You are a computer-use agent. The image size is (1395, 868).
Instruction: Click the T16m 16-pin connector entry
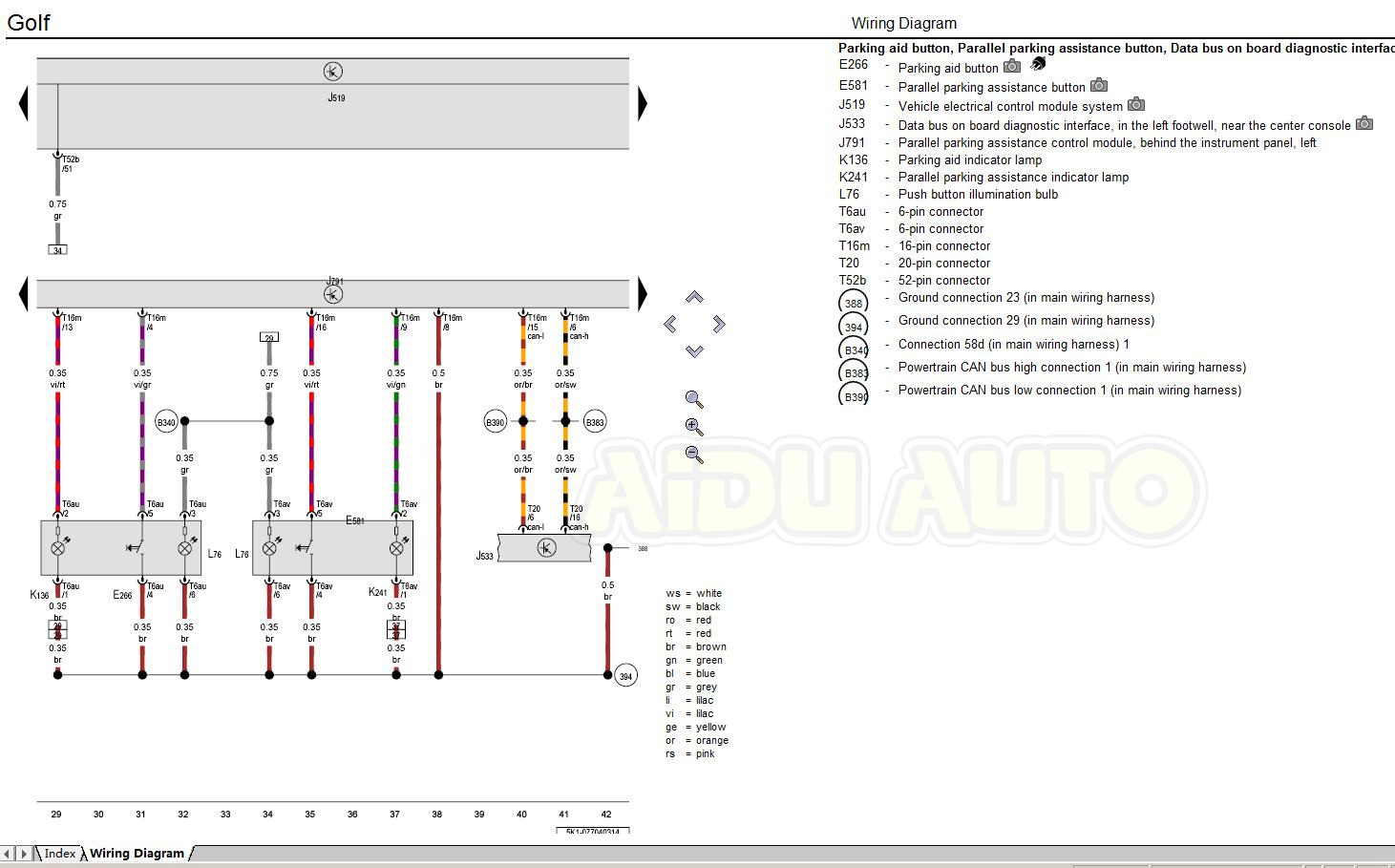pyautogui.click(x=915, y=245)
